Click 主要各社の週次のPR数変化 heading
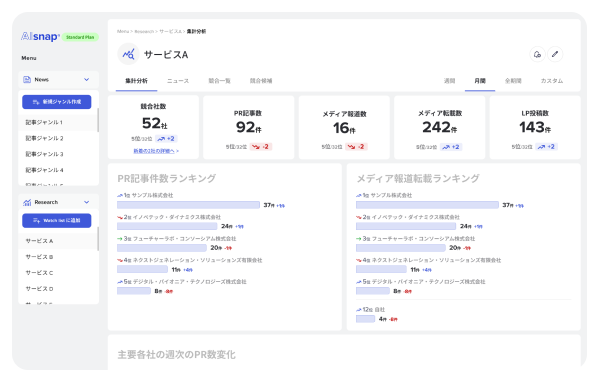The height and width of the screenshot is (382, 599). 176,355
